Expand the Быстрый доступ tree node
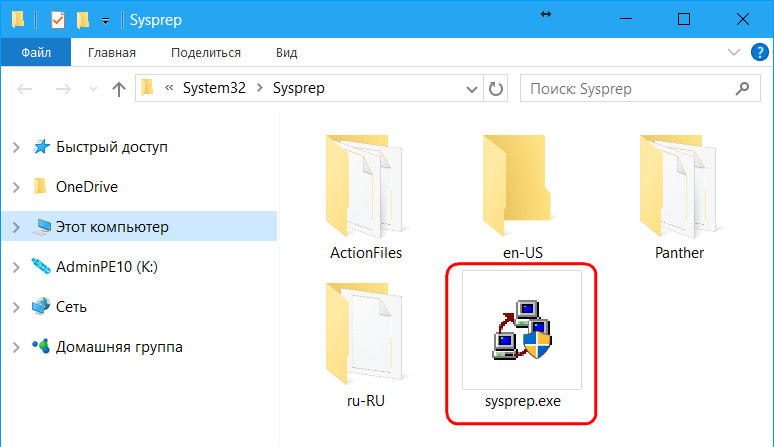Screen dimensions: 774x447 tap(16, 147)
